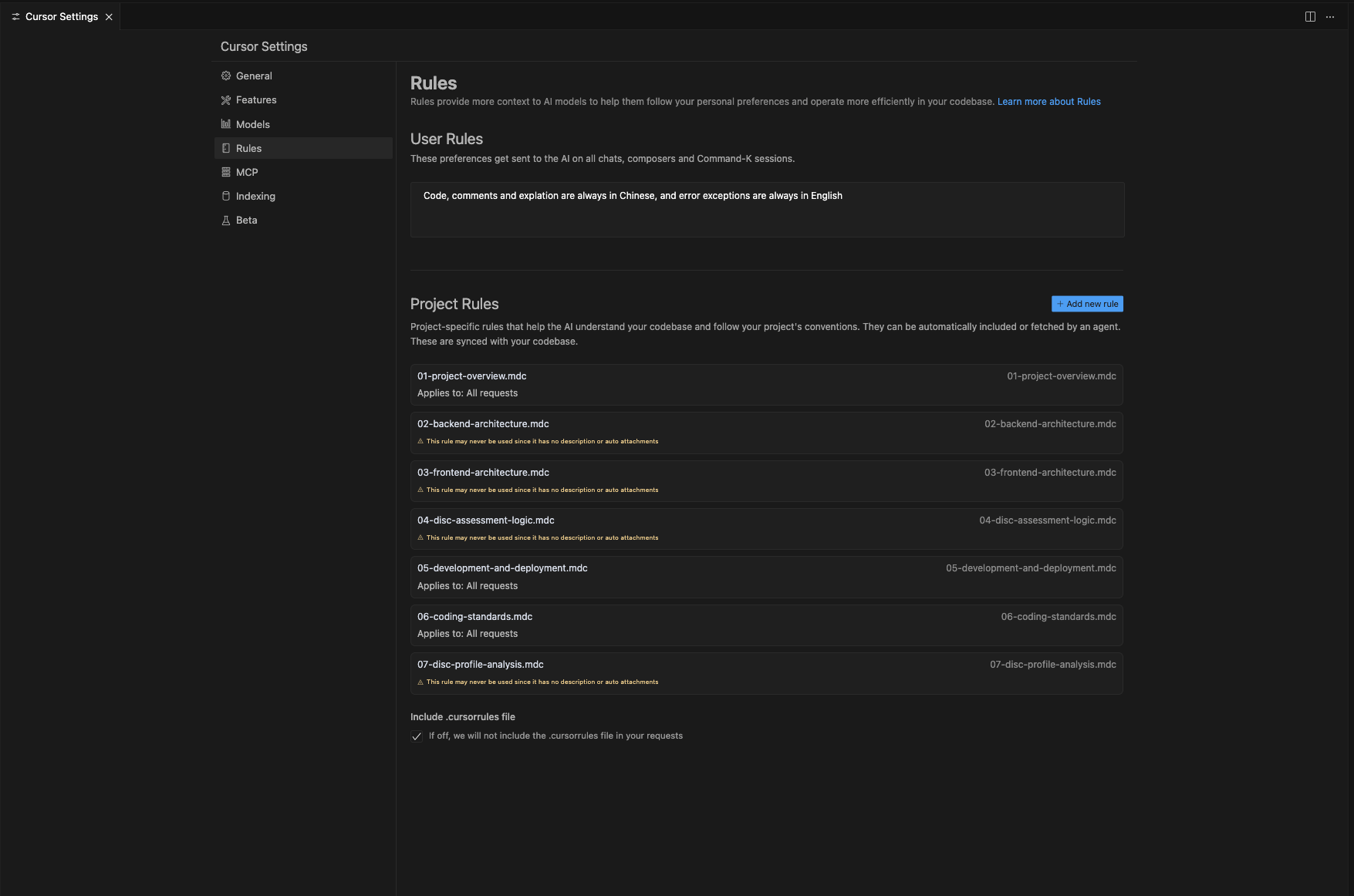Click the split editor icon
This screenshot has width=1354, height=896.
point(1310,17)
